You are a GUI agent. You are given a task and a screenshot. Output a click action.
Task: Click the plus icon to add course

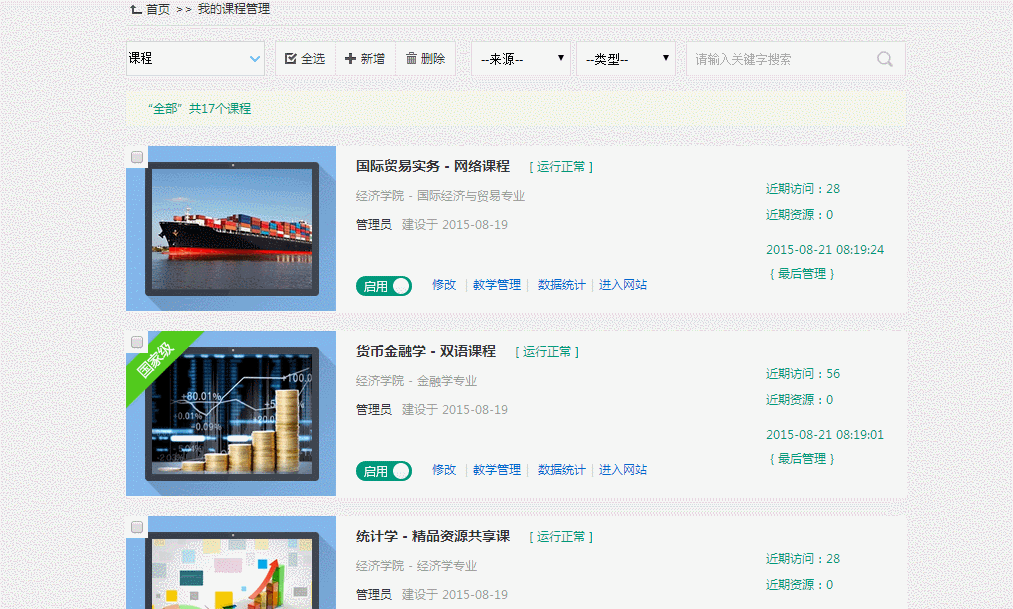pos(350,59)
